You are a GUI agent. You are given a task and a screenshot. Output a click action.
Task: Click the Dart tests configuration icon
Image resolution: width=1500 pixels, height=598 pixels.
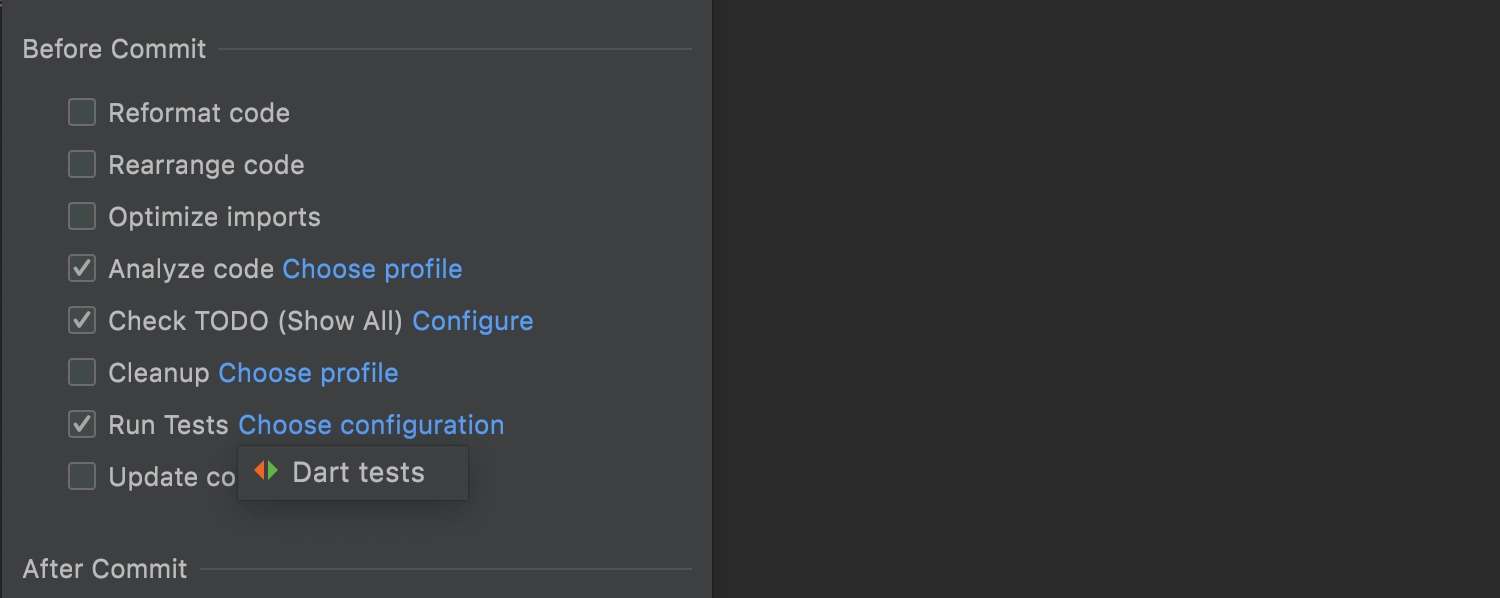(x=266, y=471)
